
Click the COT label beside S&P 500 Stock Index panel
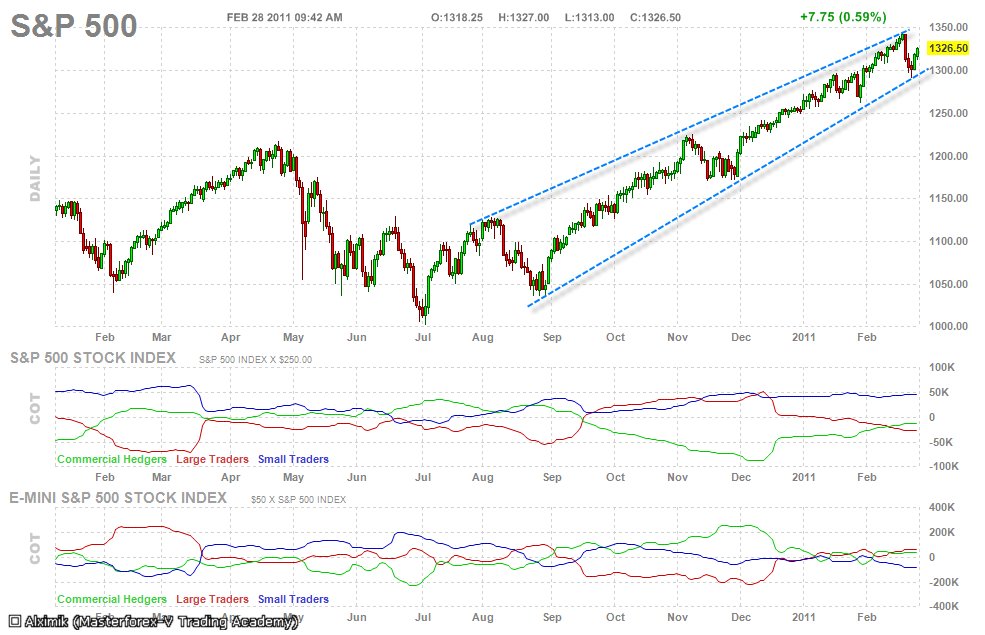pos(35,408)
